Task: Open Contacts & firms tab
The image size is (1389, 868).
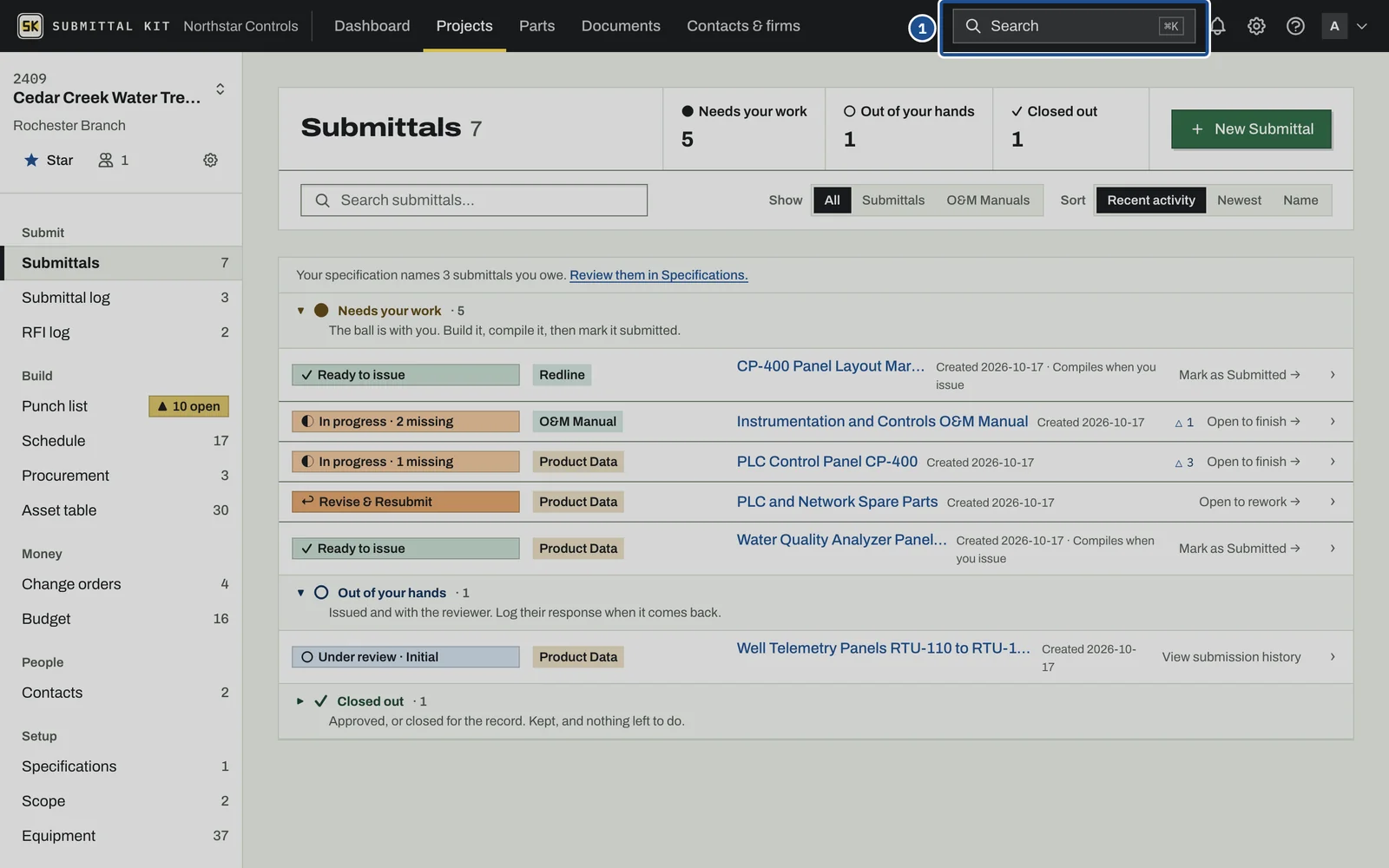Action: click(x=744, y=26)
